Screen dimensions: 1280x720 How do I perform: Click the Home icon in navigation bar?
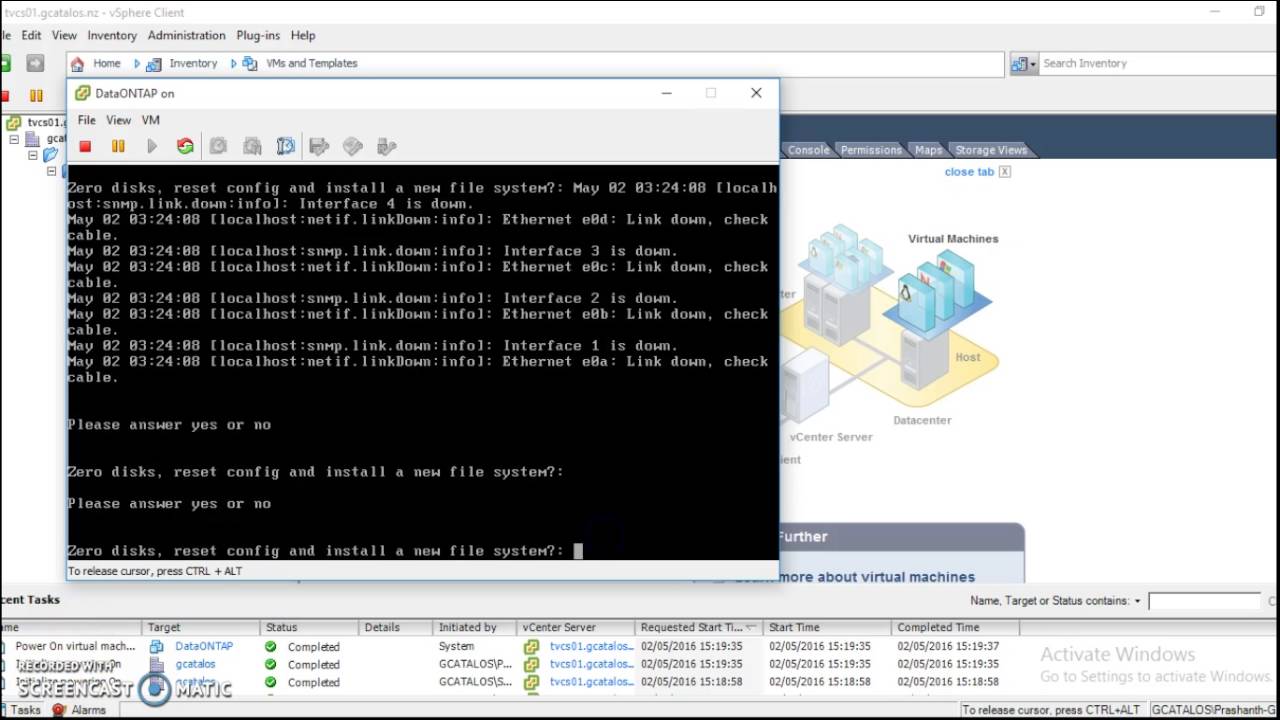click(77, 64)
